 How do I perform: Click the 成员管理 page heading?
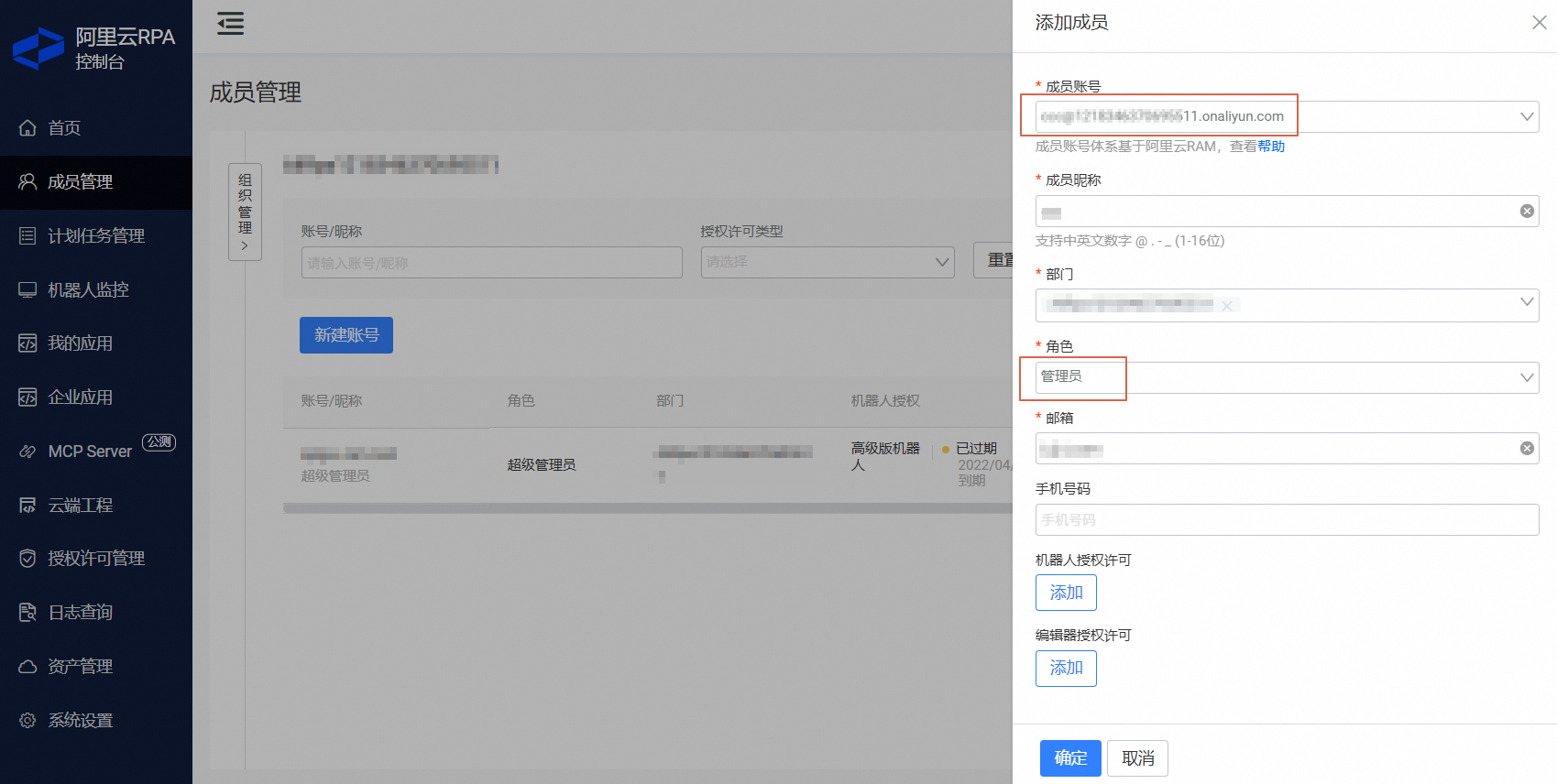pyautogui.click(x=256, y=93)
